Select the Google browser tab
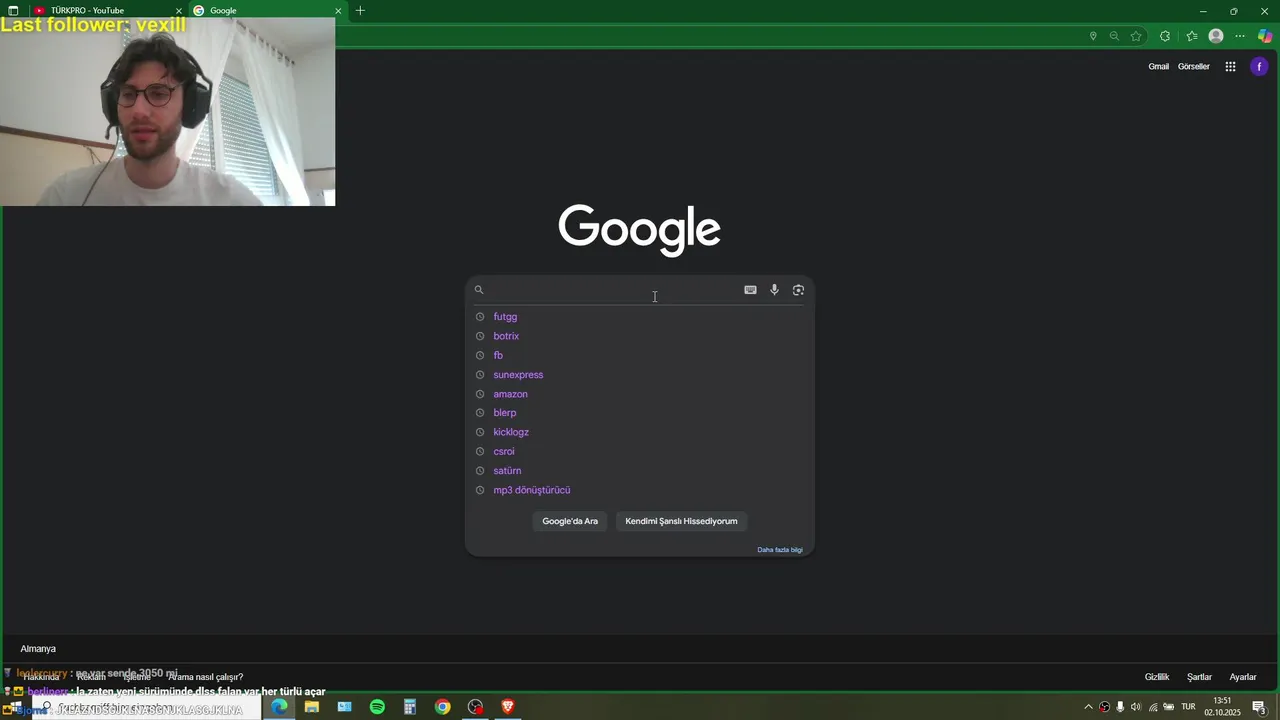 [267, 11]
